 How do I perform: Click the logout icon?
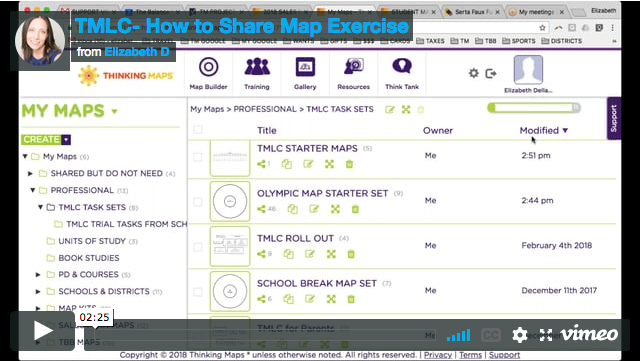491,73
